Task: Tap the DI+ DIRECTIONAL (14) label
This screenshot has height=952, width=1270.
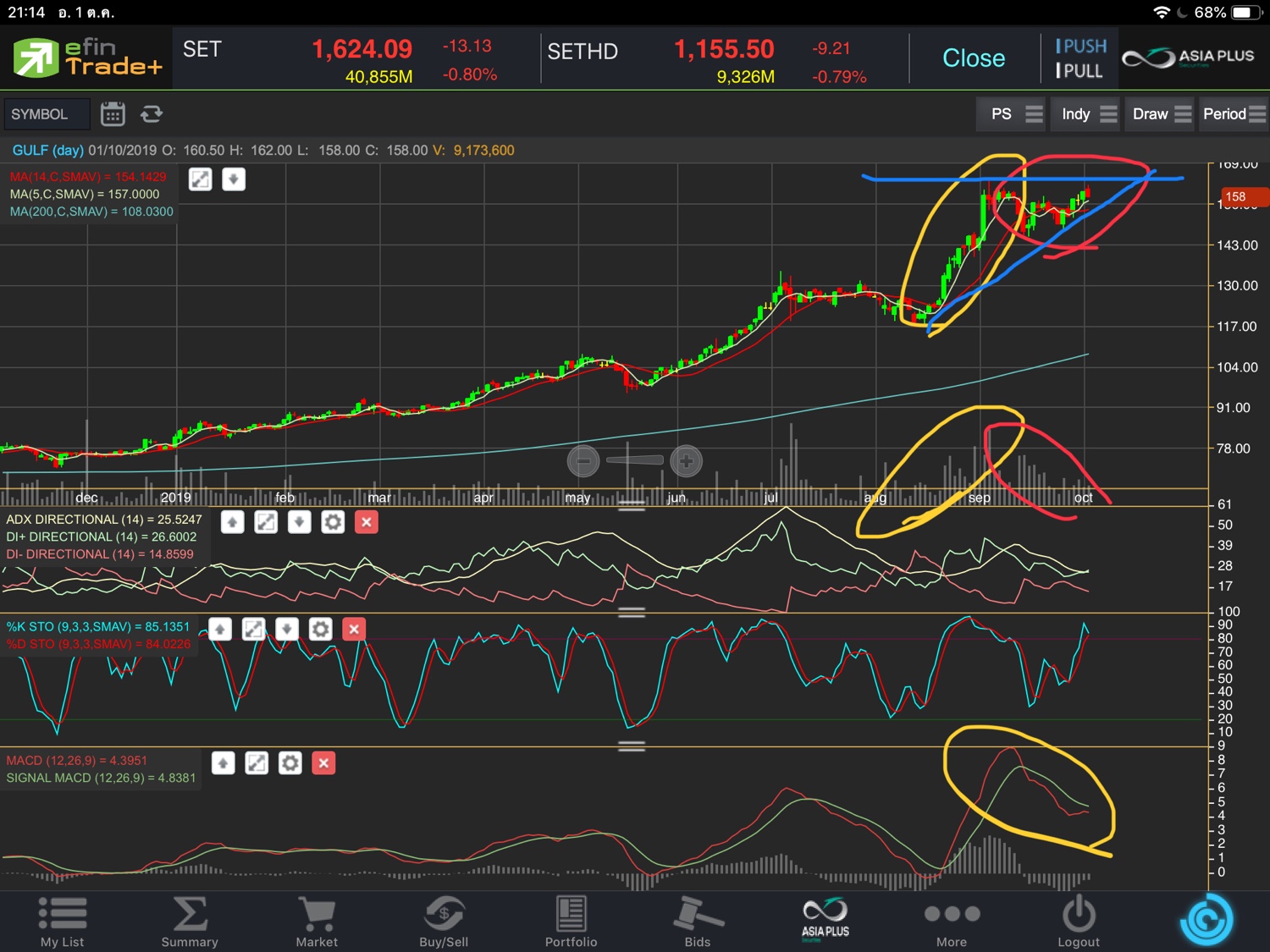Action: (x=102, y=537)
